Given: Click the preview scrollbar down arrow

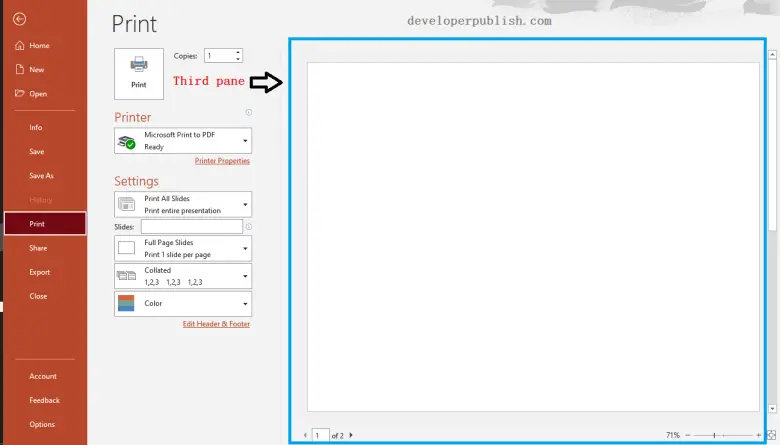Looking at the screenshot, I should click(773, 409).
